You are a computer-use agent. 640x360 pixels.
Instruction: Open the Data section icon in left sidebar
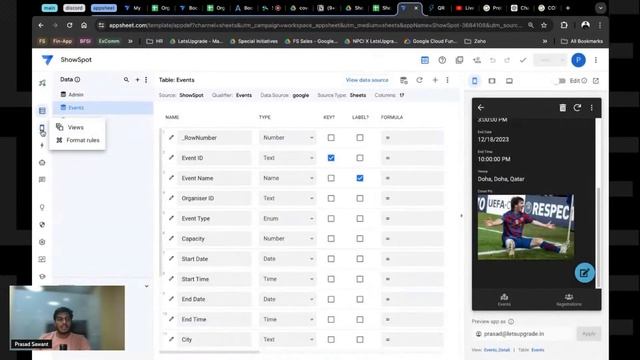tap(42, 111)
